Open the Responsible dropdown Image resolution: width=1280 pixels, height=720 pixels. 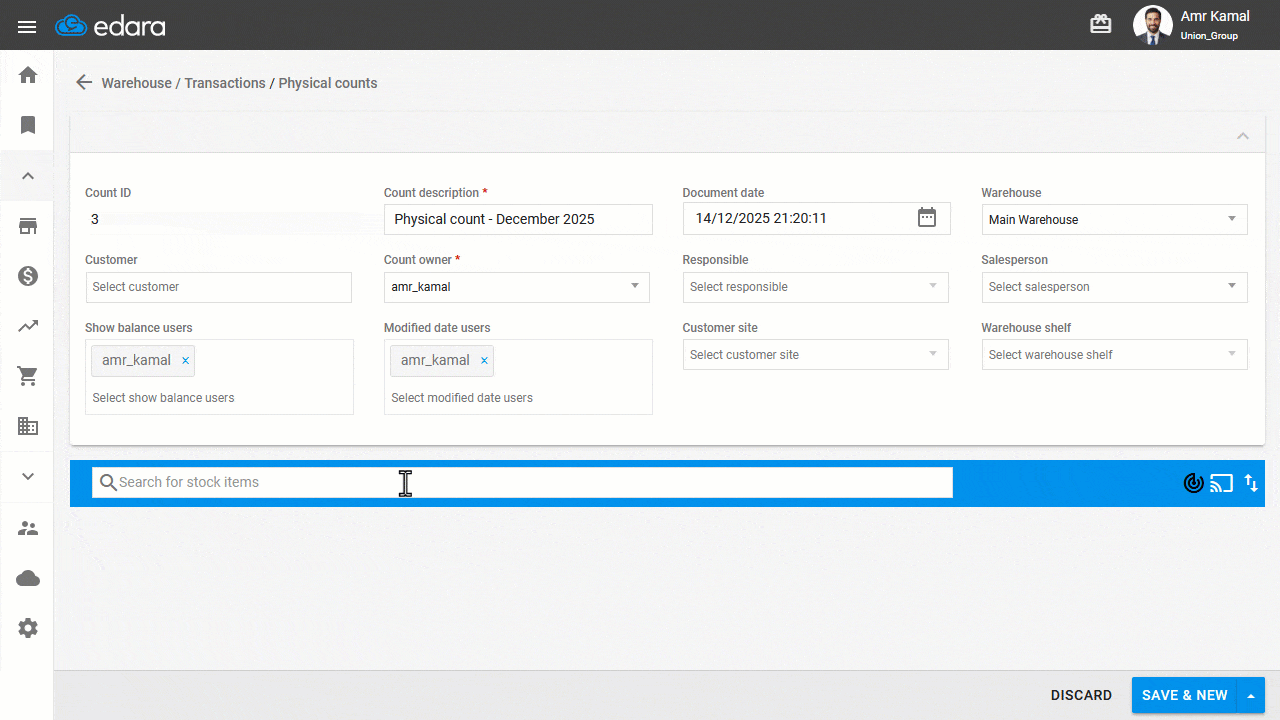pyautogui.click(x=815, y=287)
